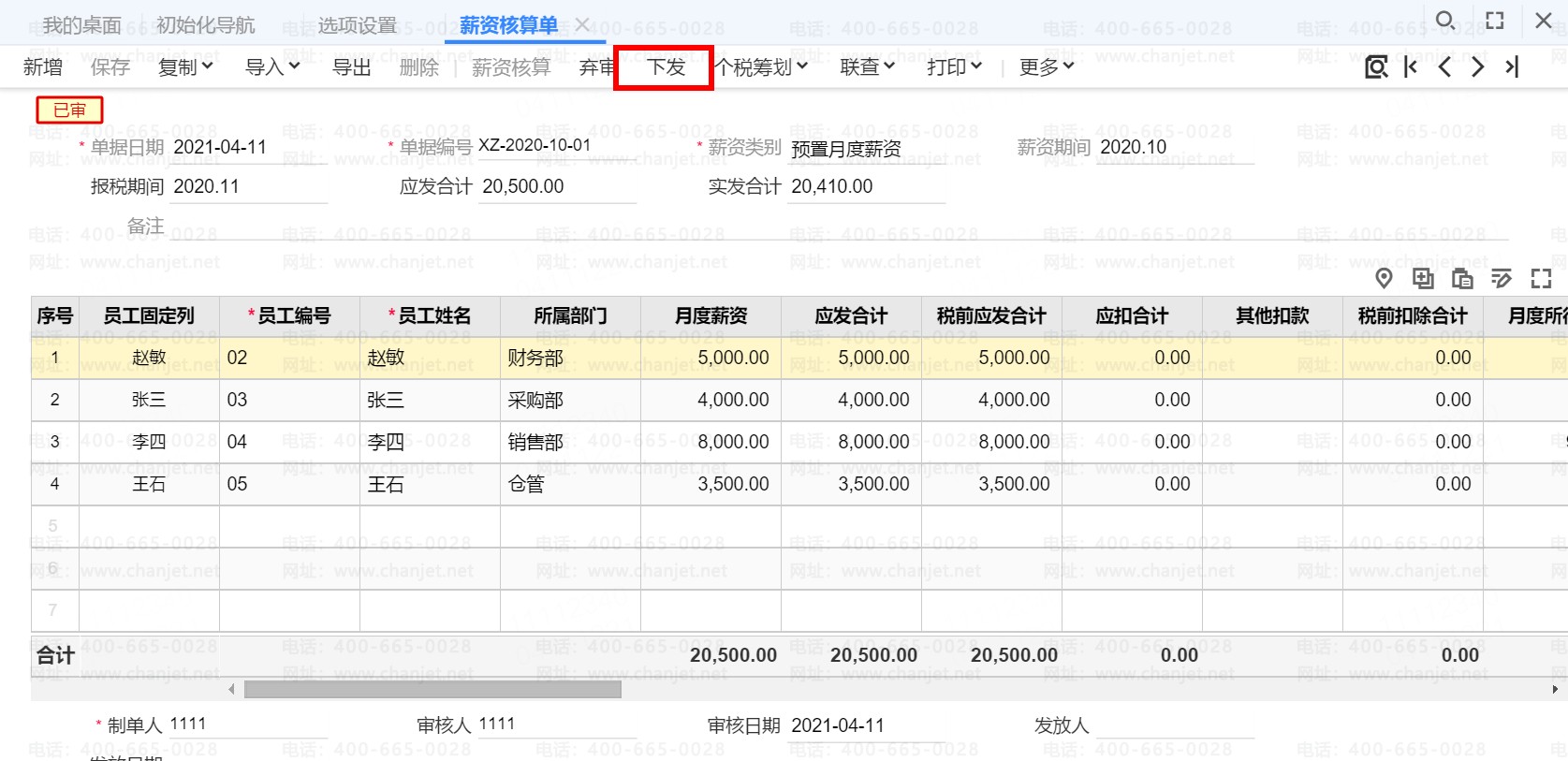Open the document lookup preview icon
The width and height of the screenshot is (1568, 761).
click(x=1376, y=67)
